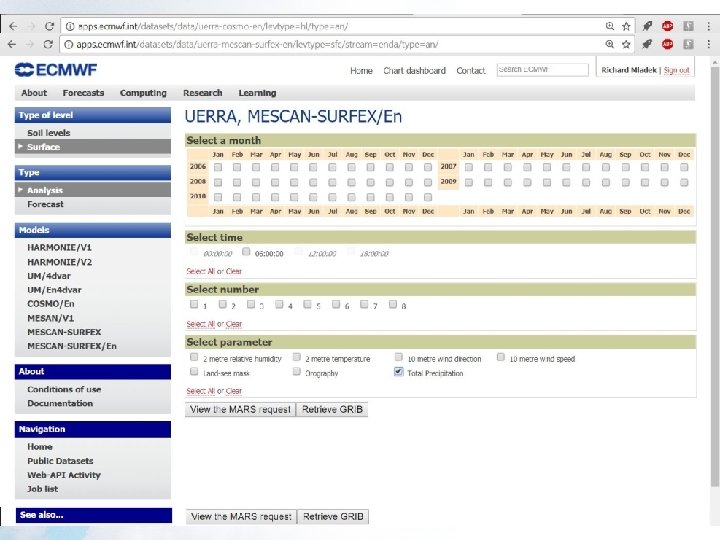Click the upper Retrieve GRIB button

(332, 409)
